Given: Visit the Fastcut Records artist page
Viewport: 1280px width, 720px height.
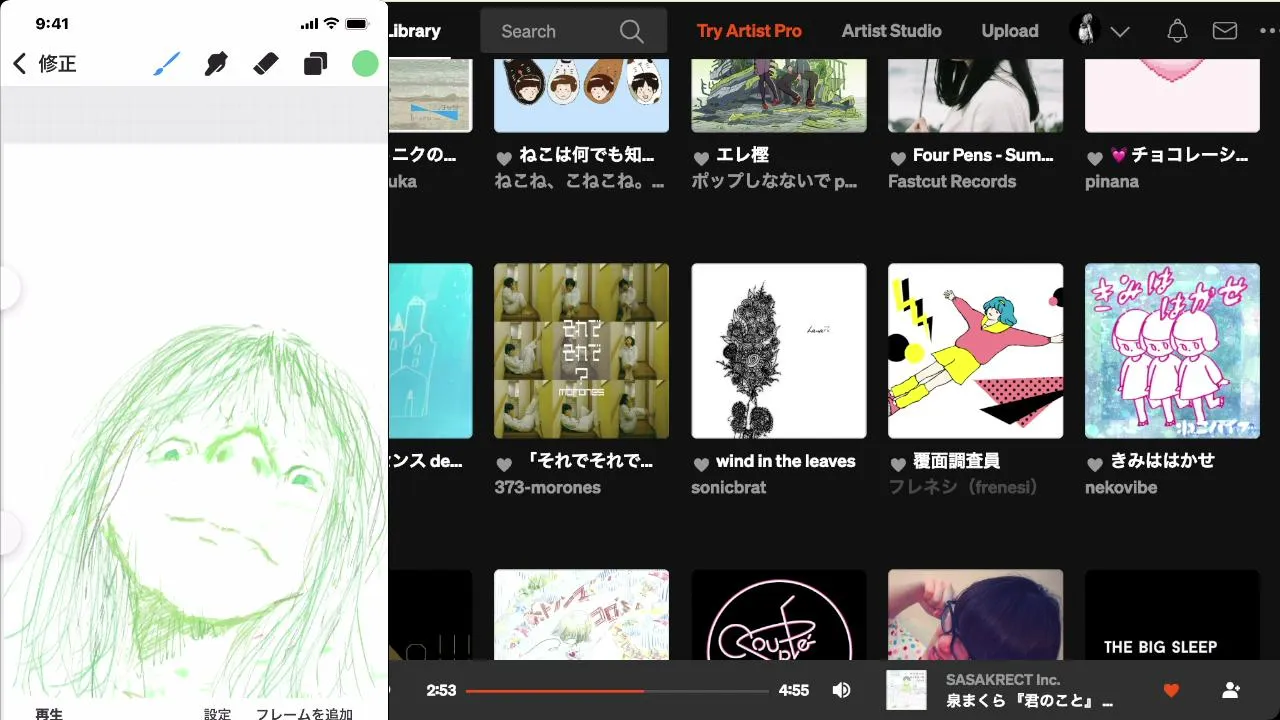Looking at the screenshot, I should click(952, 182).
